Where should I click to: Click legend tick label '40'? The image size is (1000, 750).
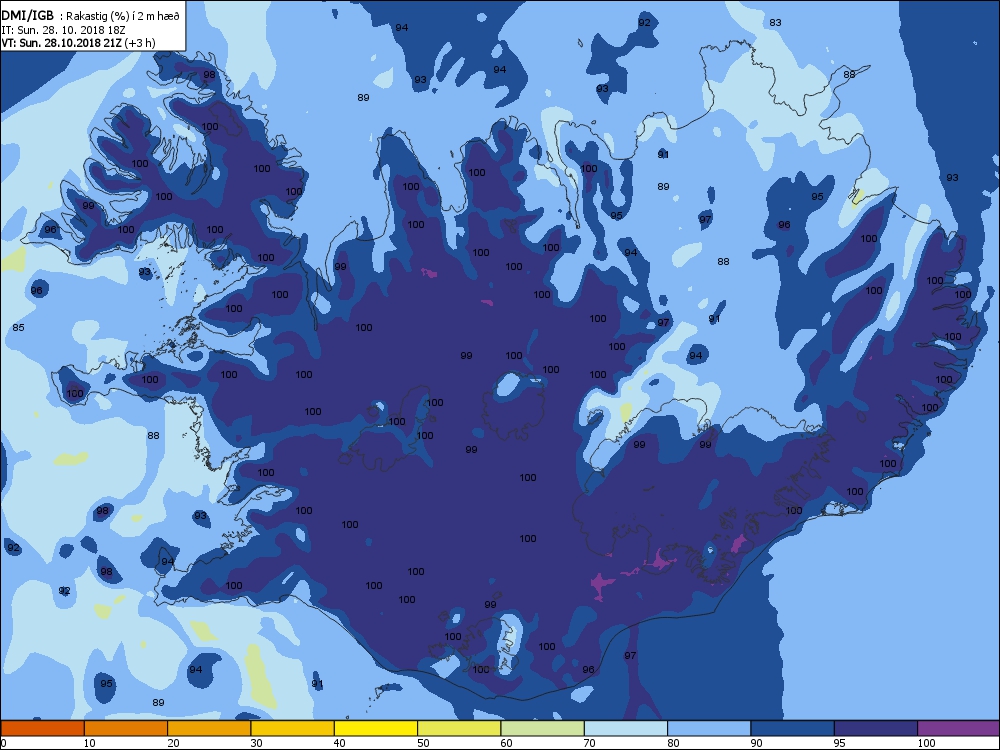[339, 743]
